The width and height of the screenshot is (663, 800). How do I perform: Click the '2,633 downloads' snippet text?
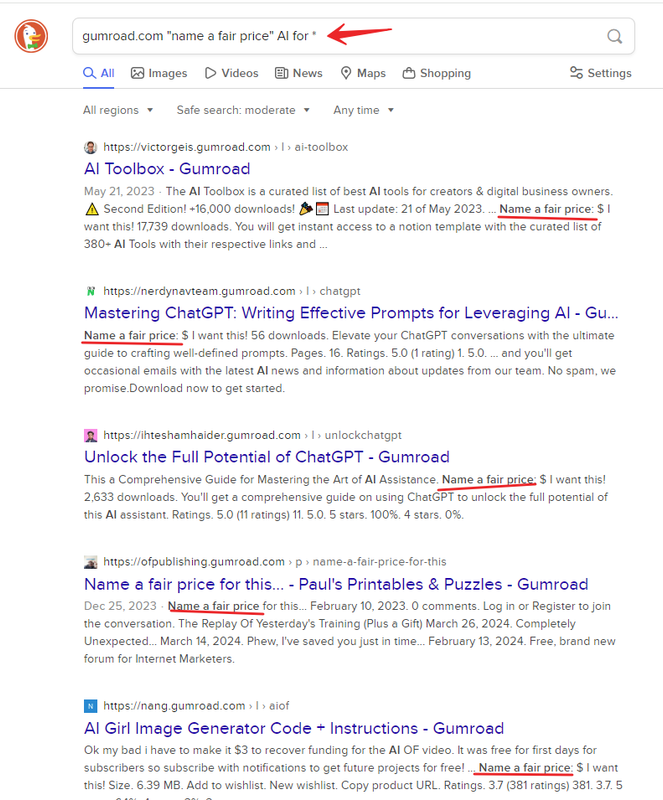click(131, 497)
